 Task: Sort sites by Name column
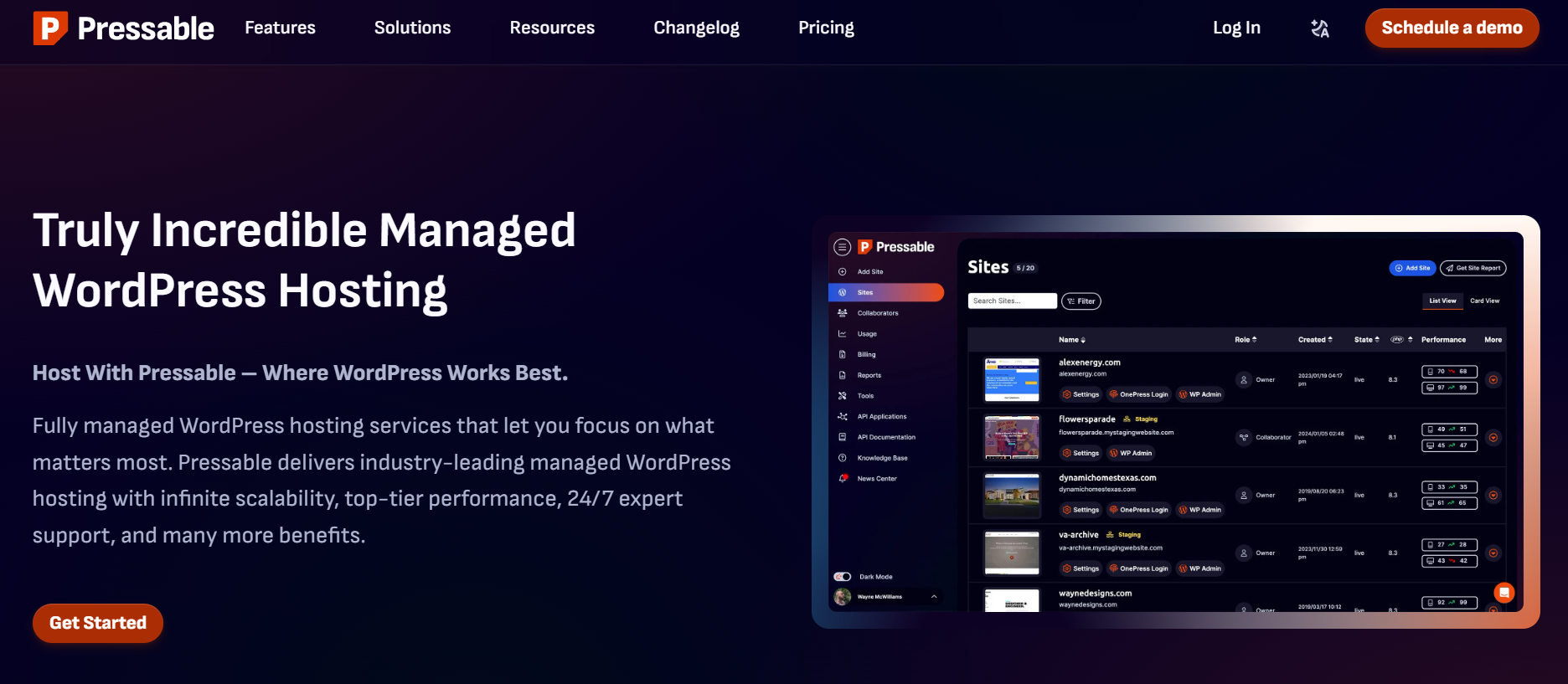coord(1072,340)
